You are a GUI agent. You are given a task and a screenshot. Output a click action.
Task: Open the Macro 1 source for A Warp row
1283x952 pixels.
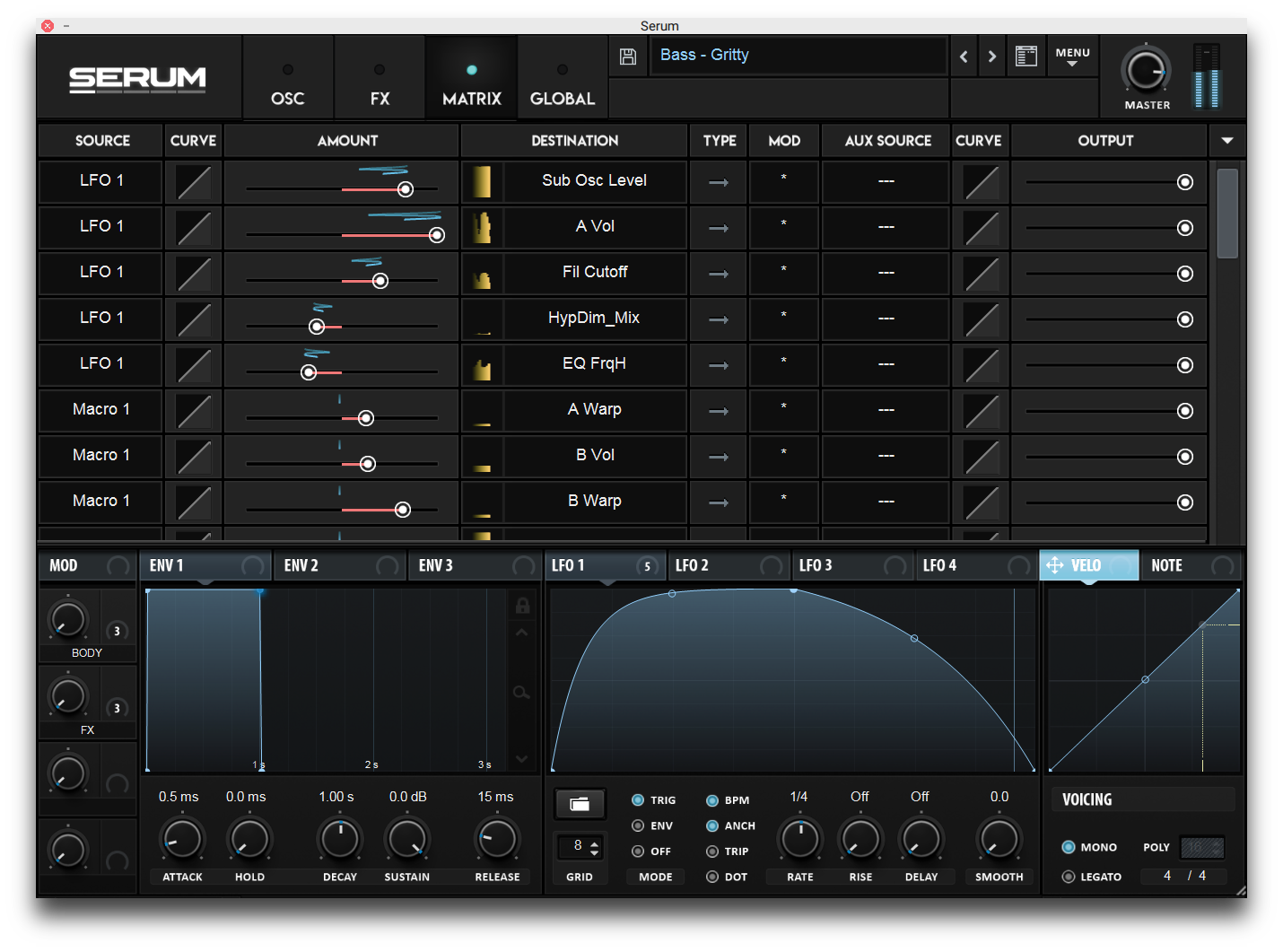(100, 410)
